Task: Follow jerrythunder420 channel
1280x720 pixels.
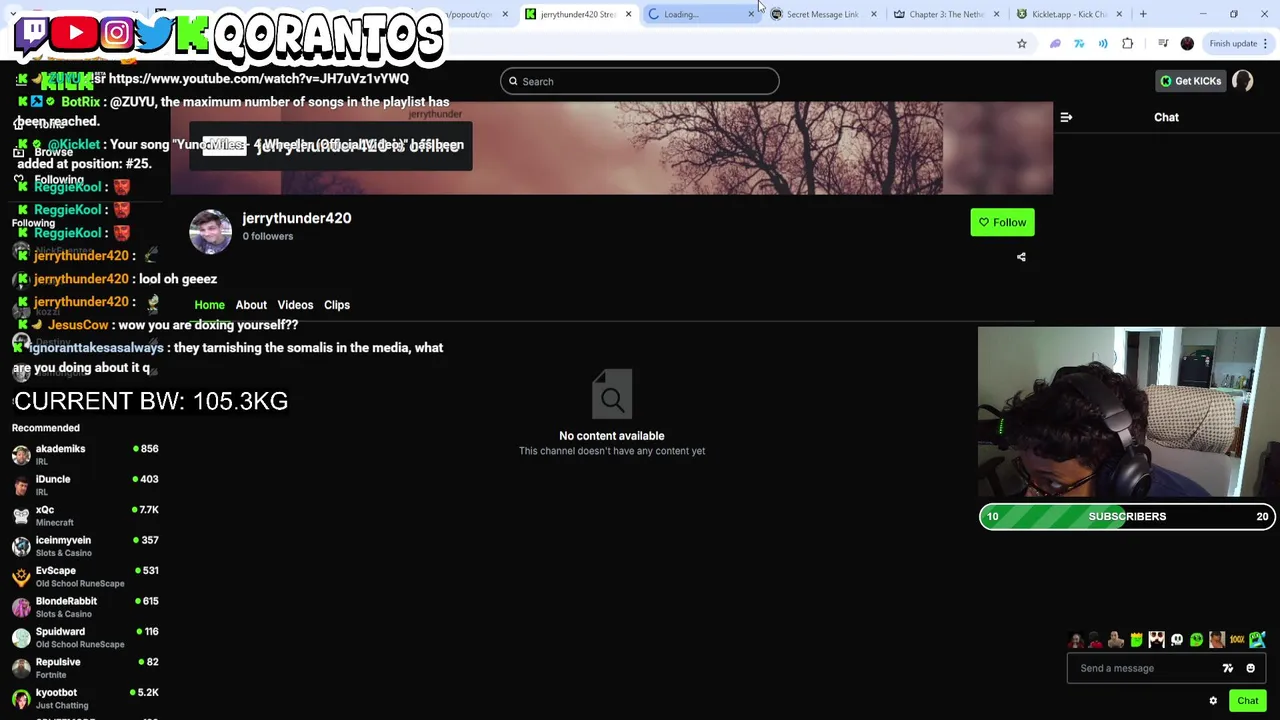Action: click(1002, 222)
